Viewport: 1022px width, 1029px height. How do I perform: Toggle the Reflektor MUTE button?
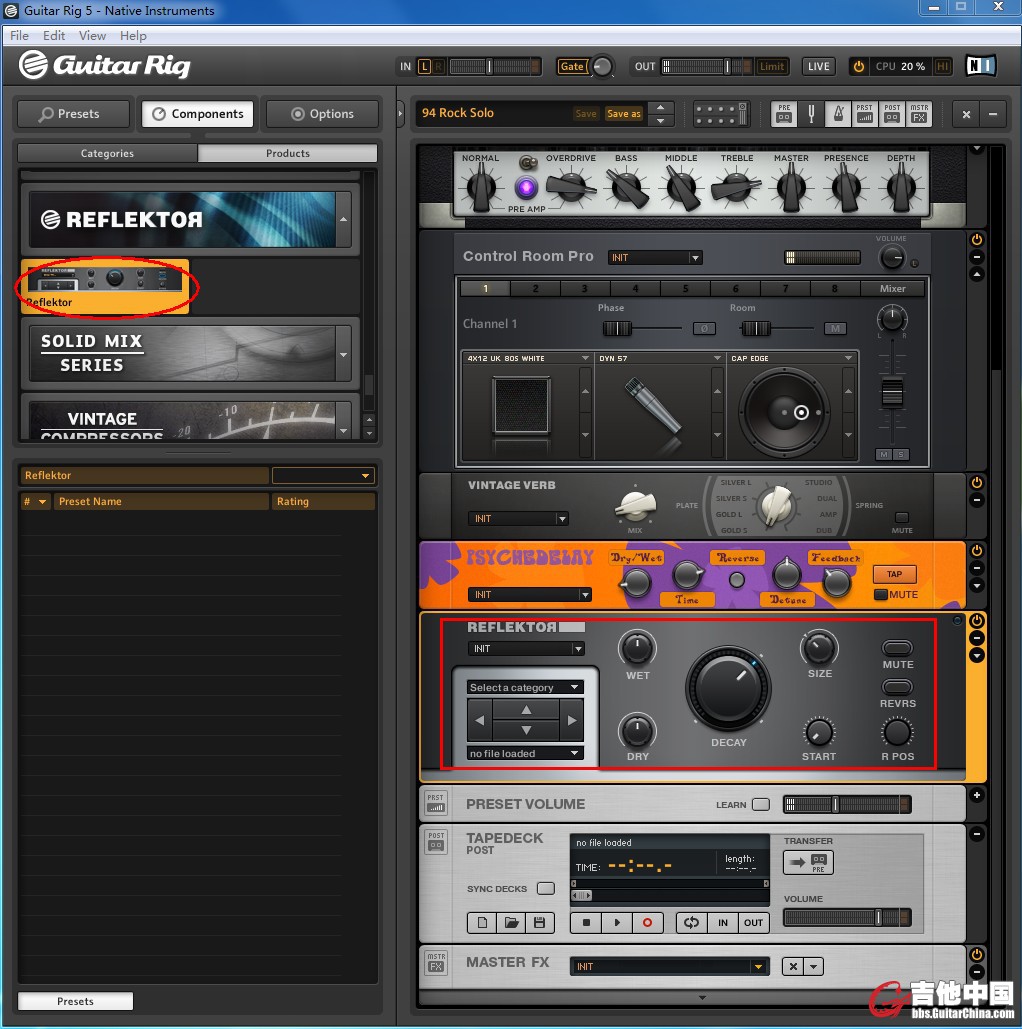pos(897,648)
